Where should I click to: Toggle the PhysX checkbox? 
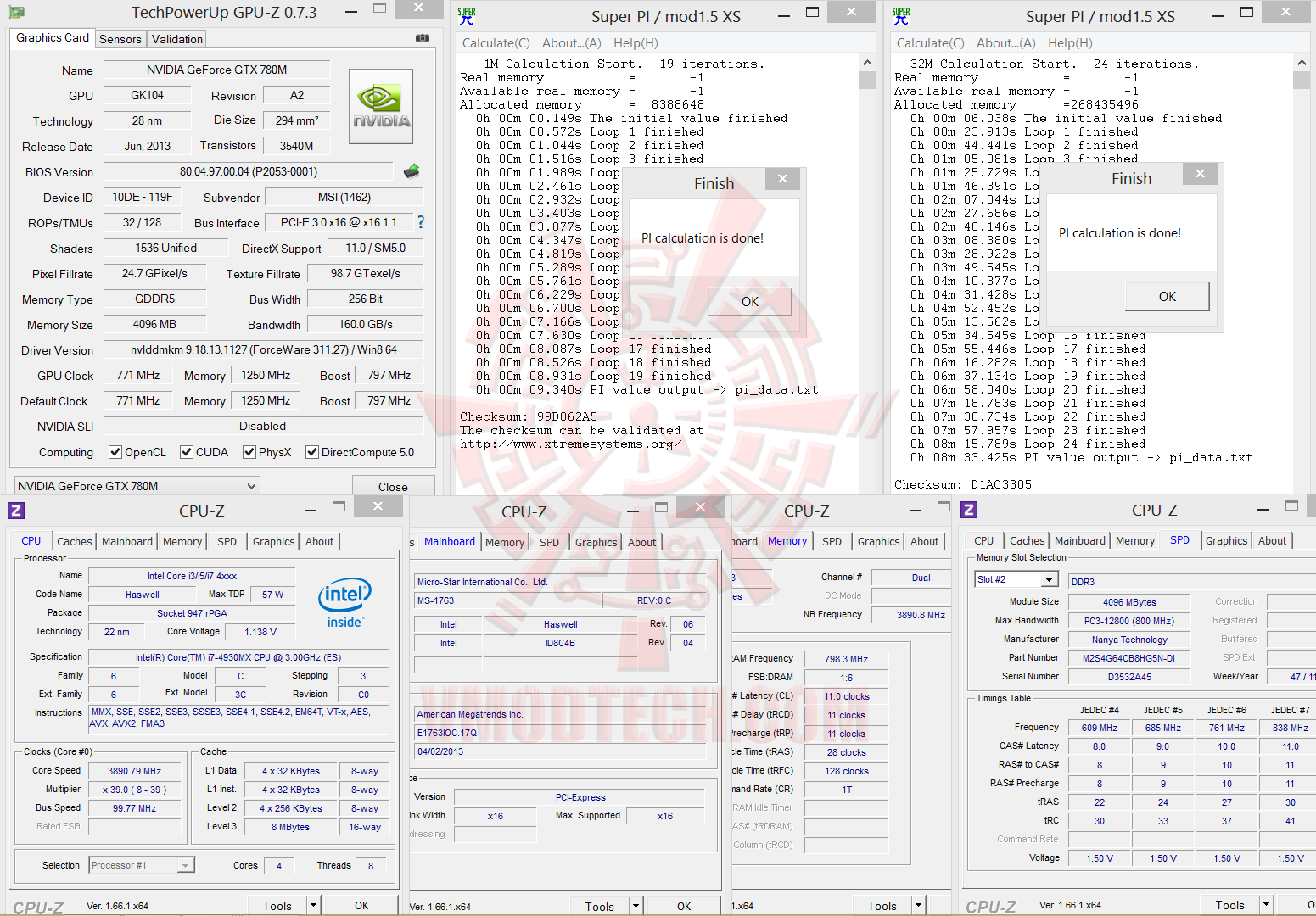click(249, 452)
